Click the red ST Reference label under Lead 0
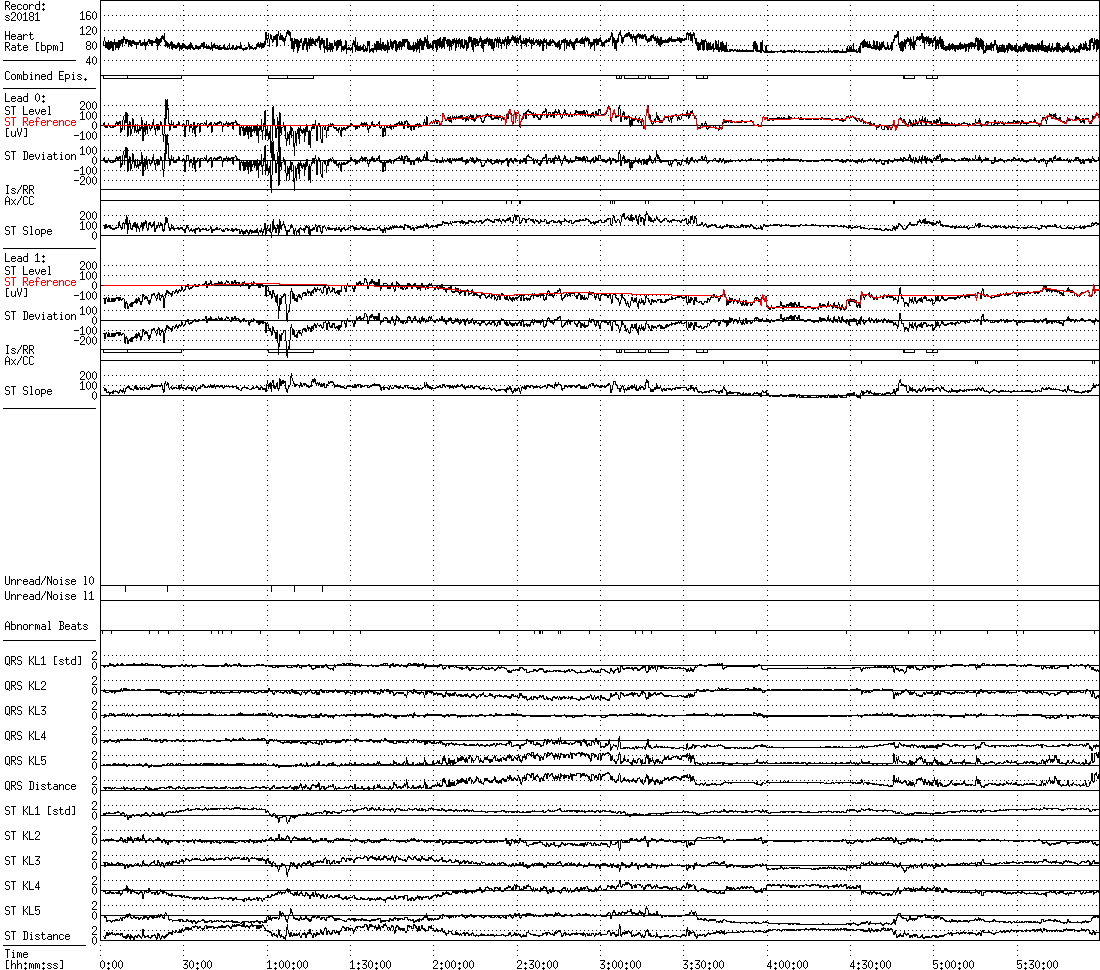This screenshot has width=1100, height=970. pos(40,123)
